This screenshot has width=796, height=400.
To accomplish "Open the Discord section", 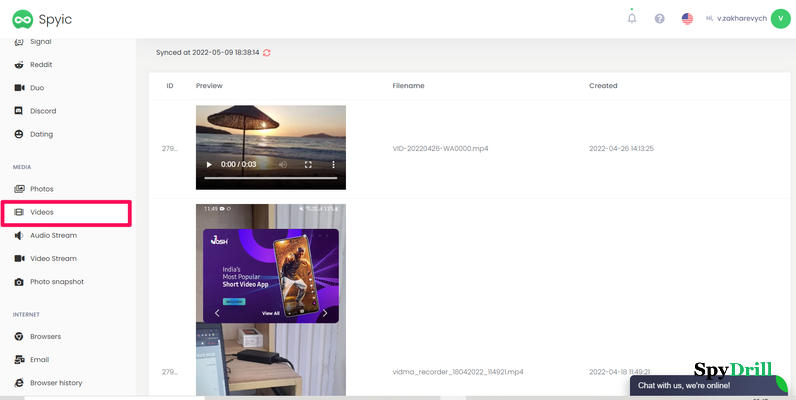I will [x=43, y=111].
